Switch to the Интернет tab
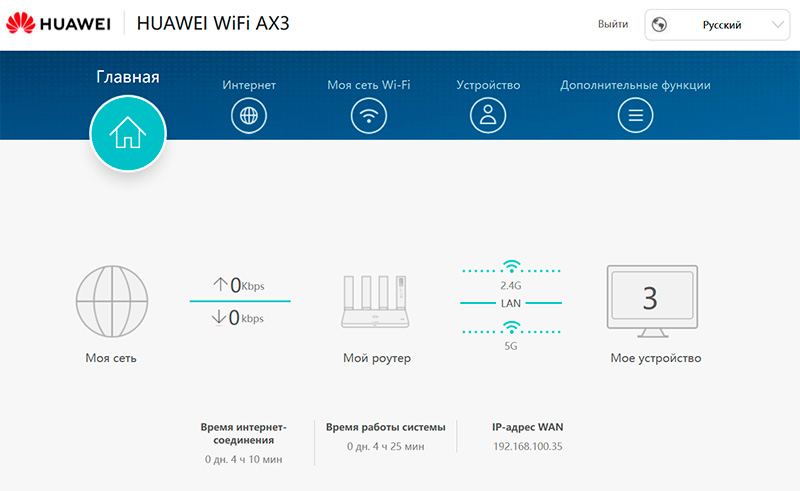This screenshot has width=800, height=491. (249, 85)
